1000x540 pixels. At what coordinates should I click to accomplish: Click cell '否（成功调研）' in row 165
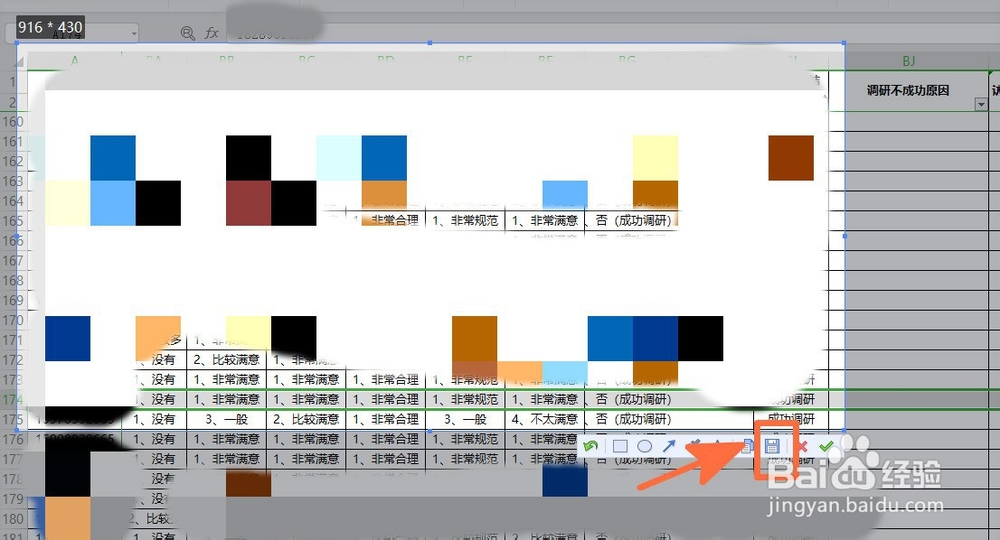(633, 221)
